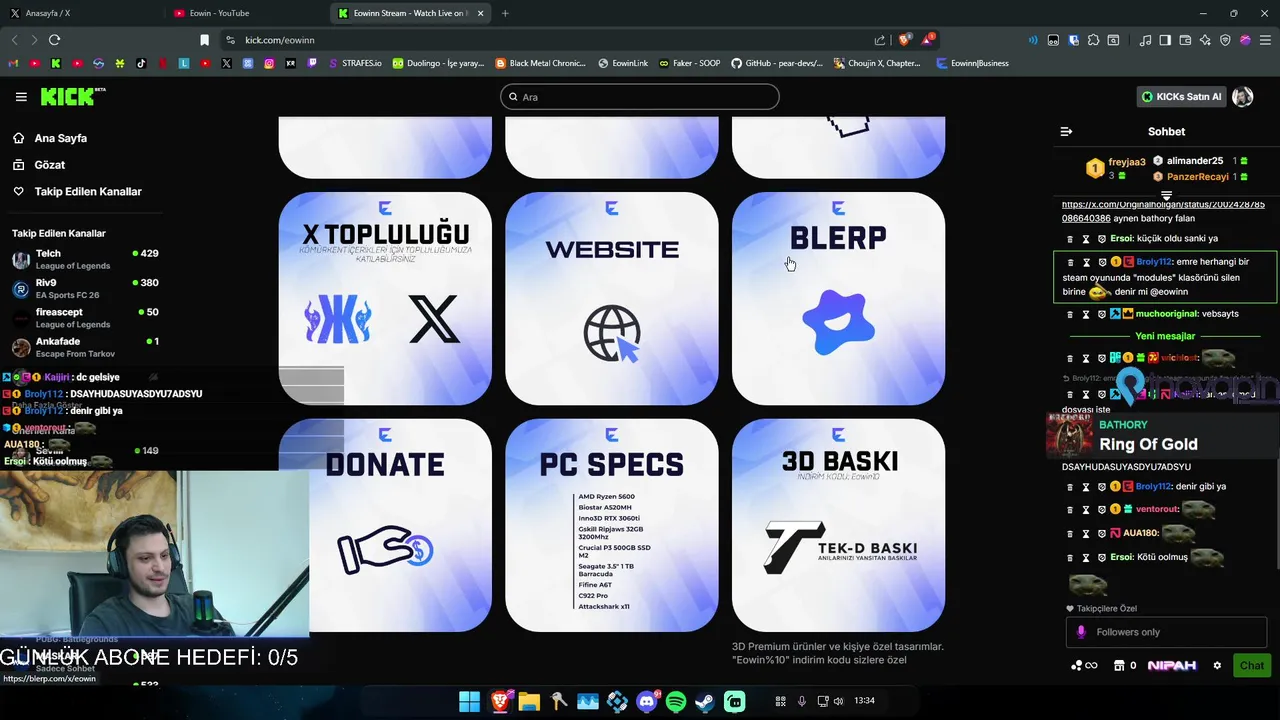Click muchooriginal username in chat
Screen dimensions: 1280x720
[1167, 314]
